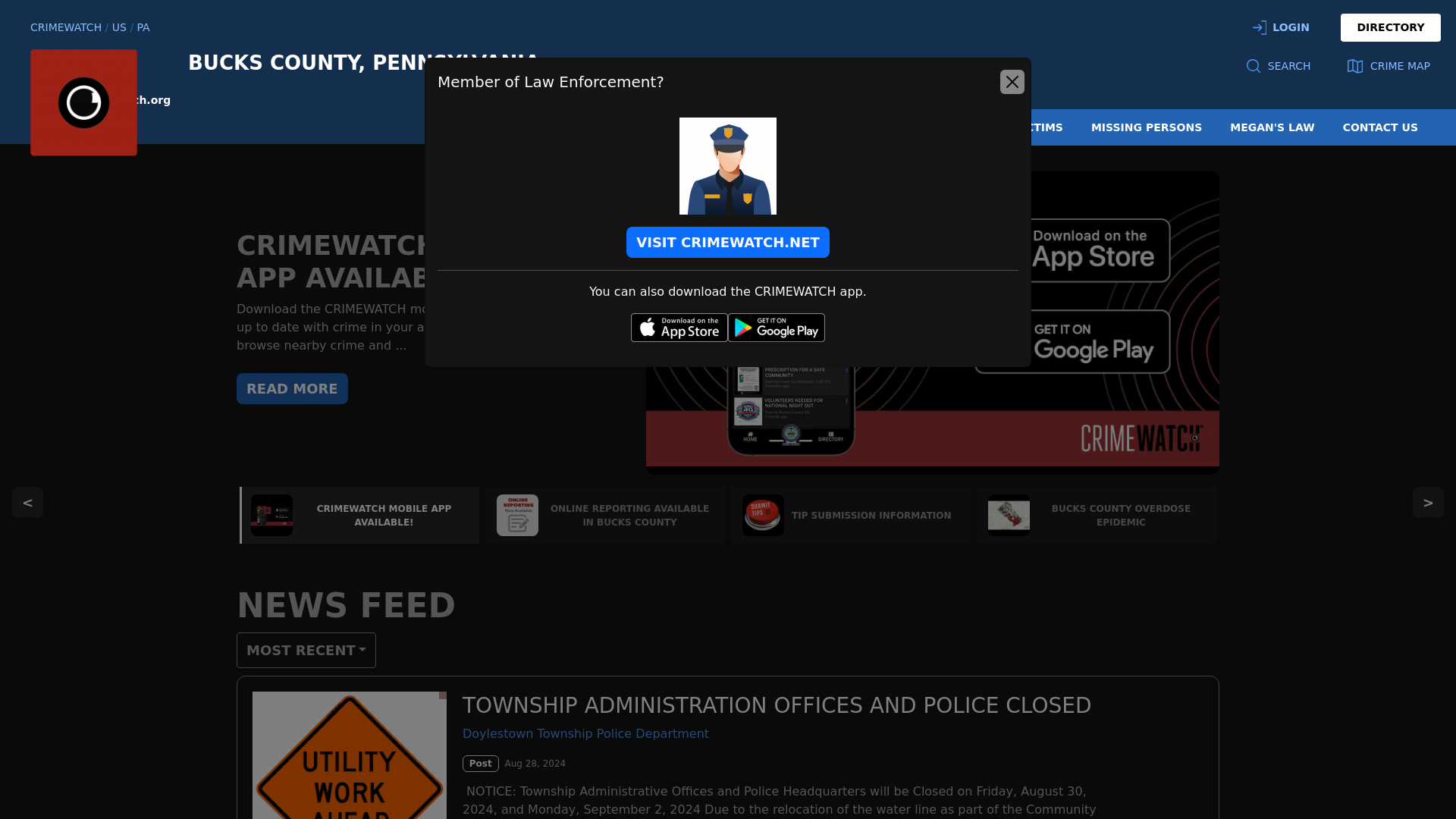Click the online reporting thumbnail icon
1456x819 pixels.
517,516
